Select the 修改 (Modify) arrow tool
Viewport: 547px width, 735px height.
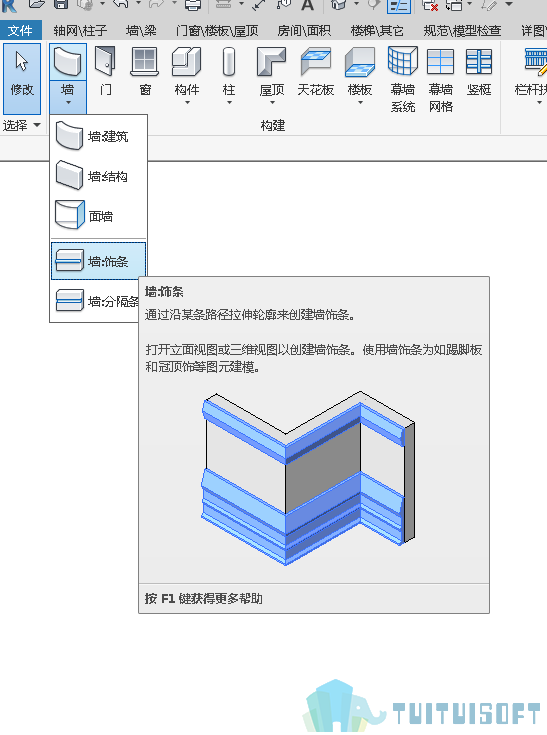coord(22,78)
